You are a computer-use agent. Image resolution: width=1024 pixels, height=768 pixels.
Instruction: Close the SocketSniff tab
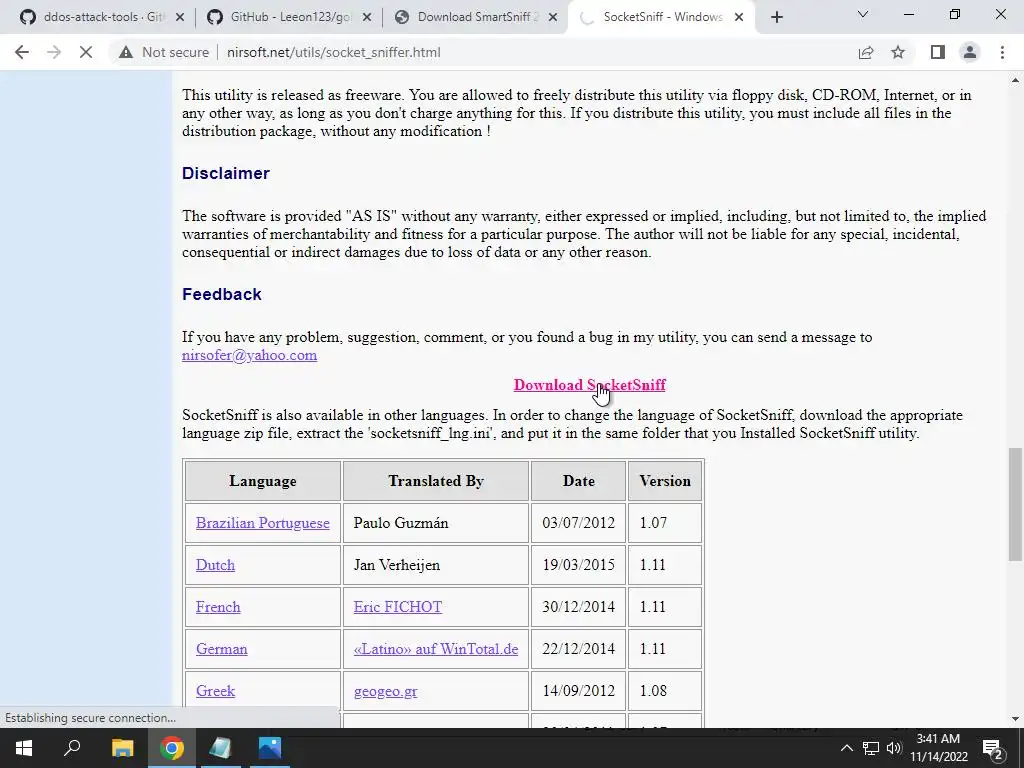tap(739, 18)
